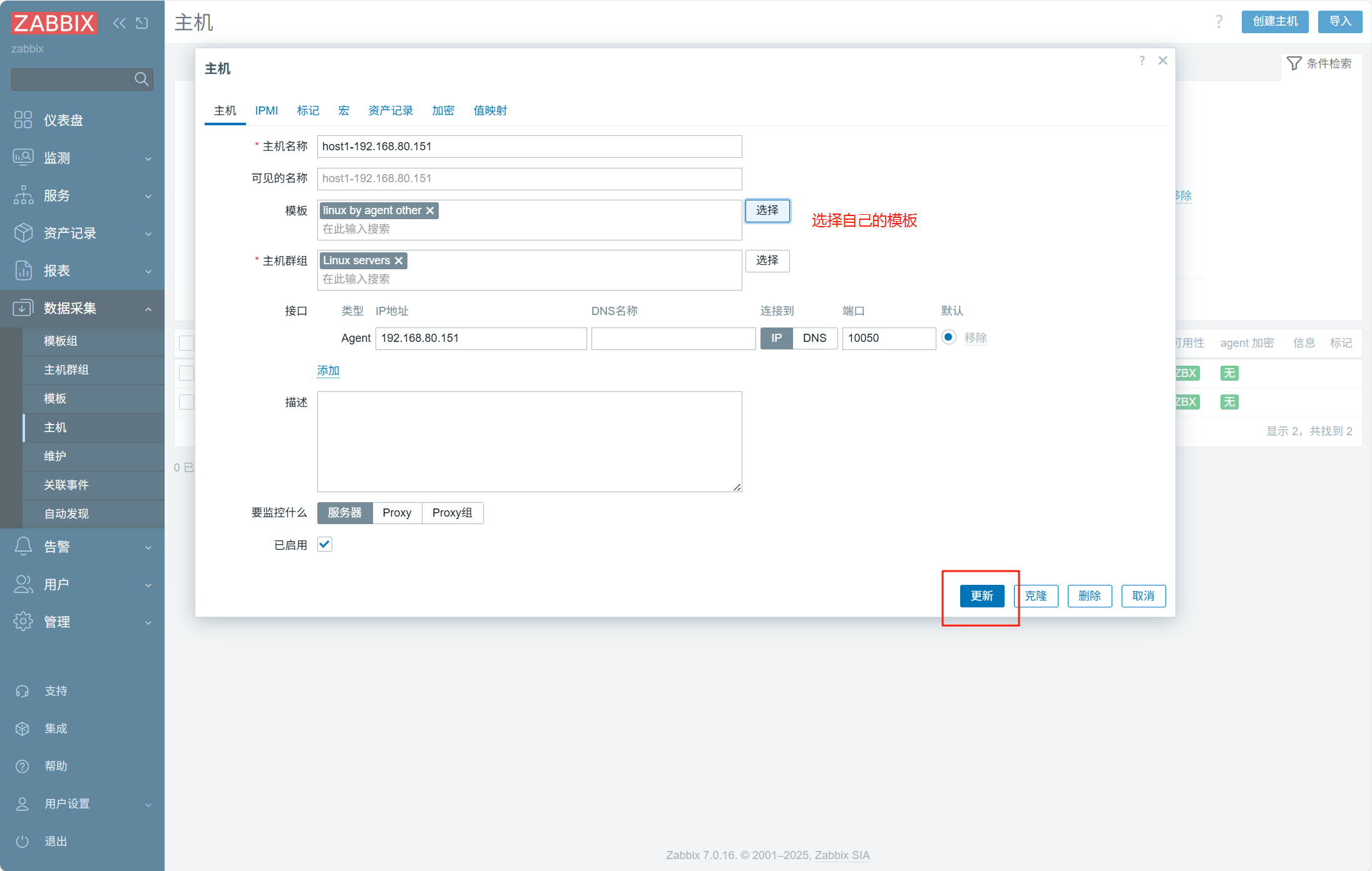Click the page help question mark icon
1372x871 pixels.
tap(1219, 22)
